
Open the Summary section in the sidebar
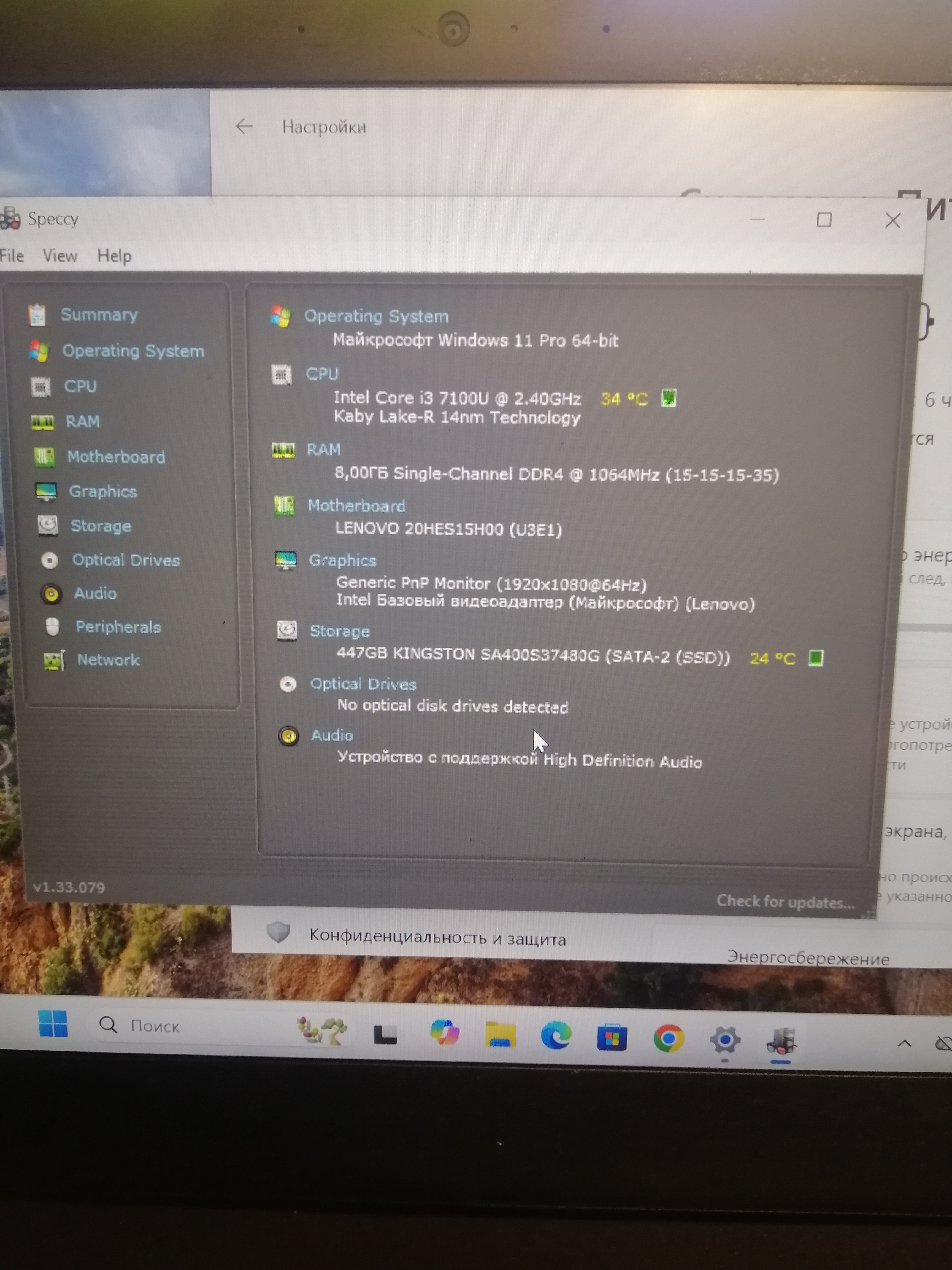pyautogui.click(x=99, y=315)
